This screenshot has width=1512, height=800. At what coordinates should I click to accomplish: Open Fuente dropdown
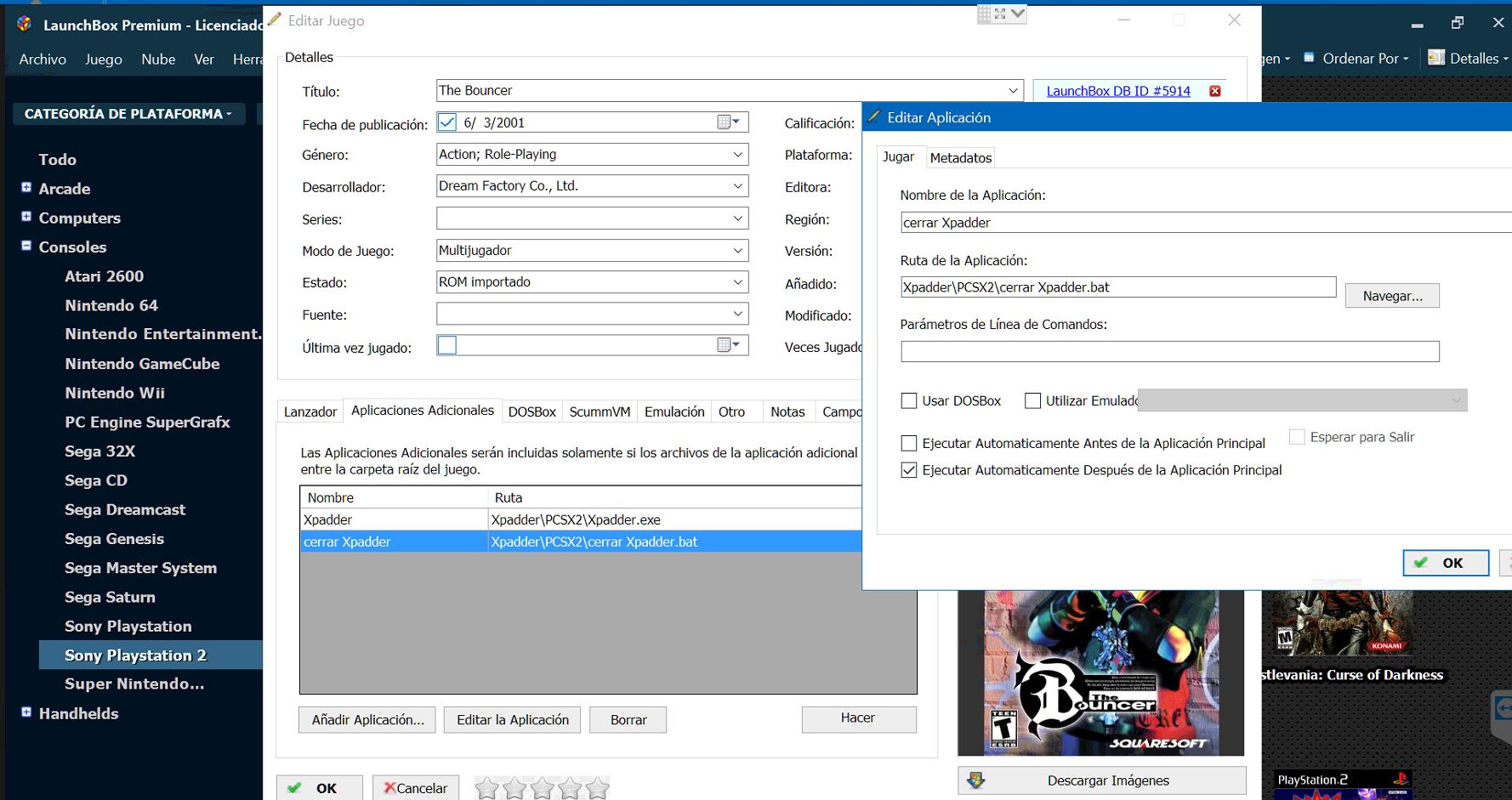pos(737,314)
